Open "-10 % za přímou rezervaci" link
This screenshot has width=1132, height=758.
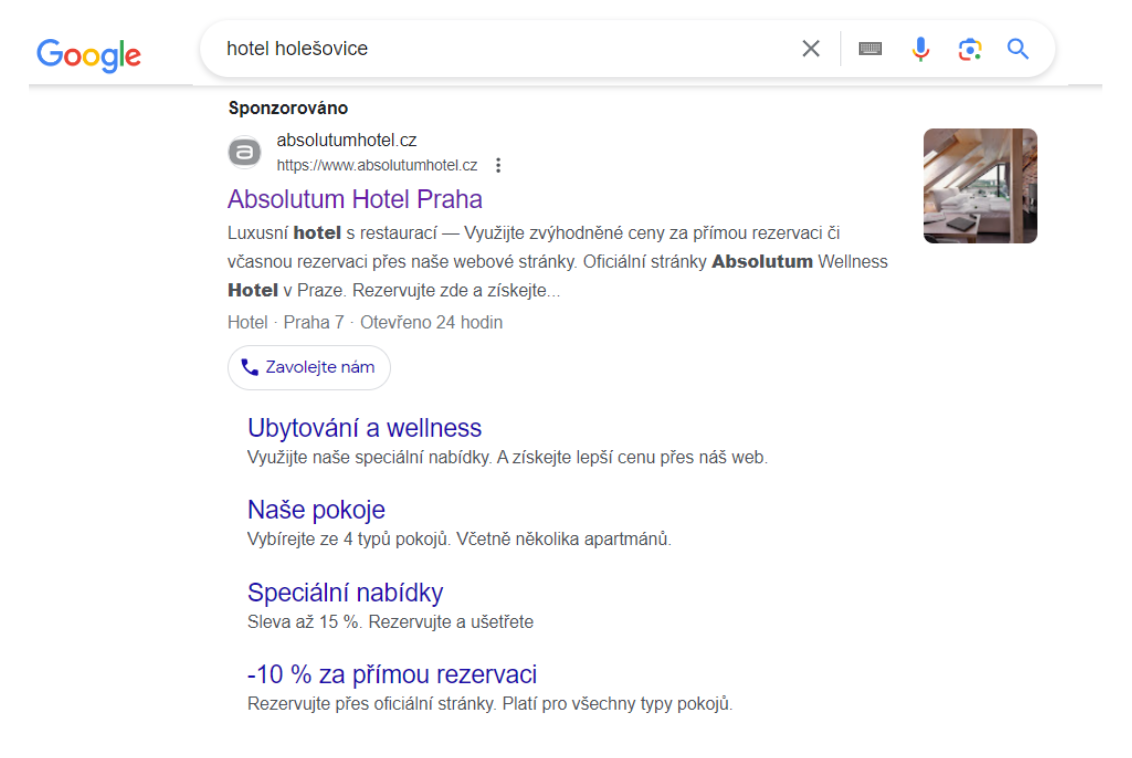pos(392,674)
